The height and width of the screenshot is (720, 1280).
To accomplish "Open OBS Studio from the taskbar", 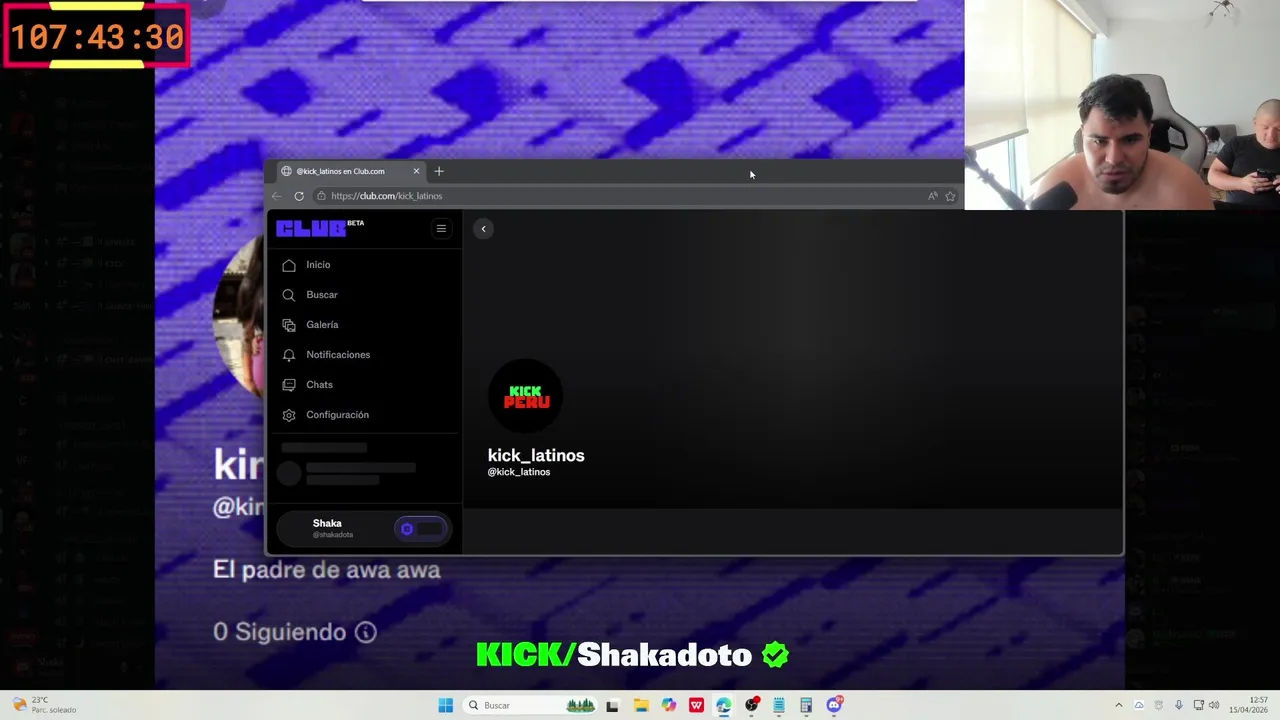I will coord(751,705).
